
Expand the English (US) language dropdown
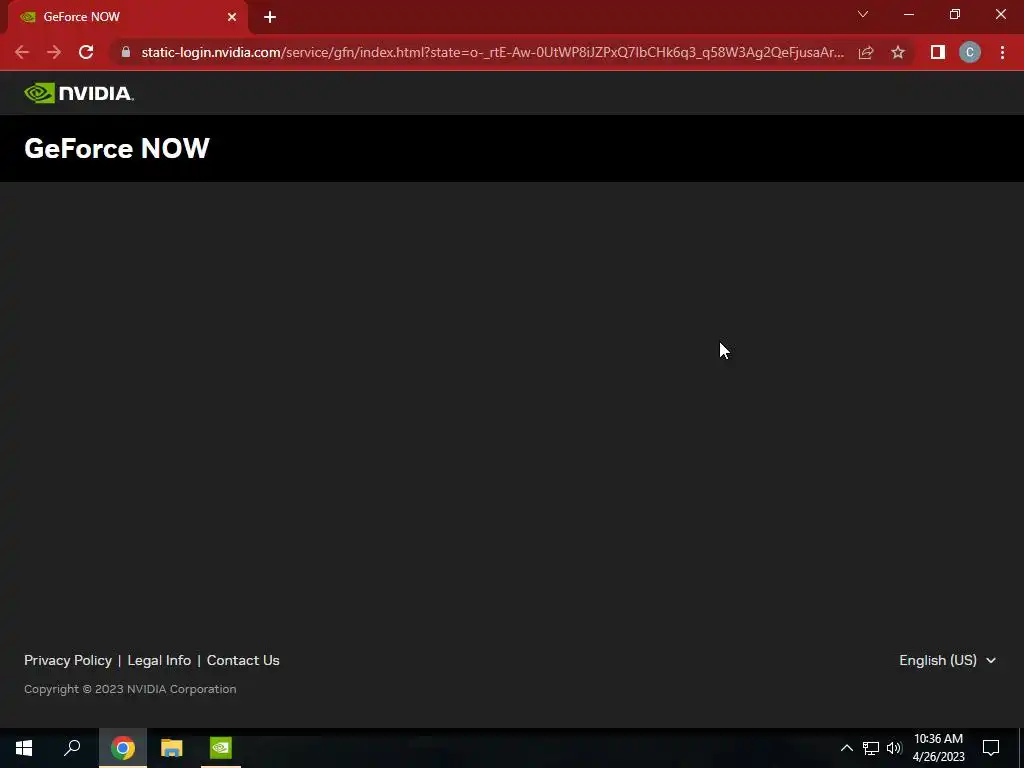click(x=948, y=660)
